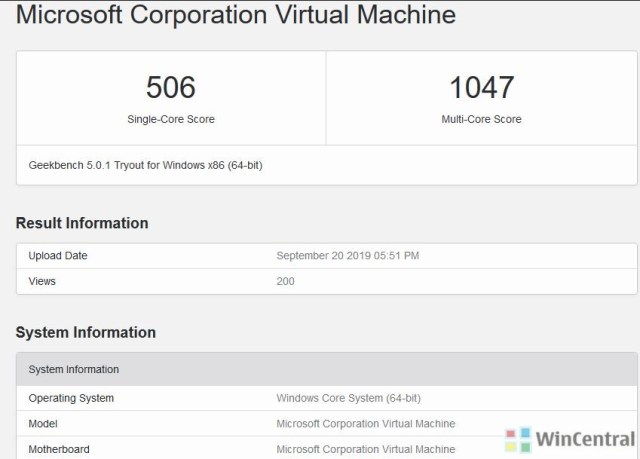
Task: Click the Microsoft Corporation Virtual Machine page title
Action: 236,15
